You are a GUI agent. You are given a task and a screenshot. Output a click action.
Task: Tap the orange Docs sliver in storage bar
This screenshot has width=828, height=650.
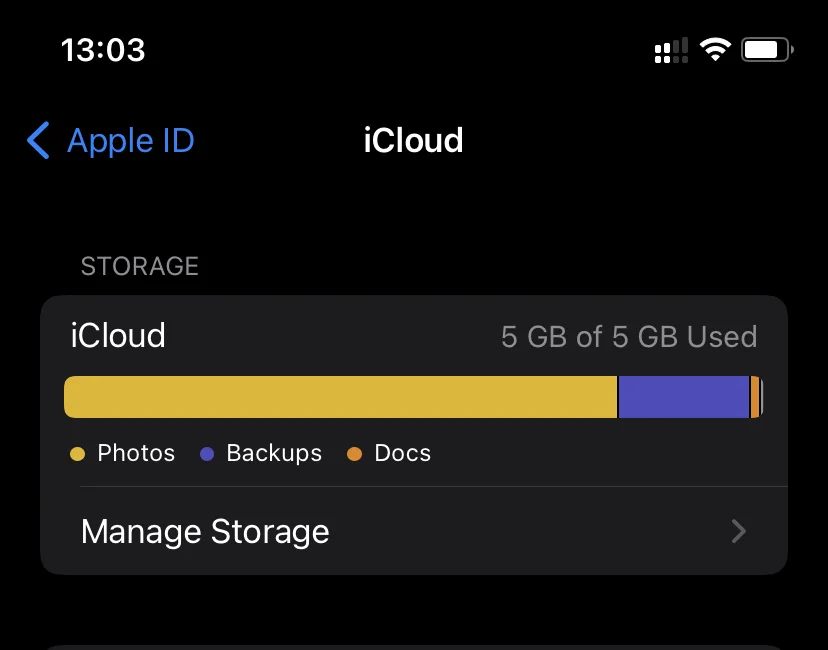[x=755, y=397]
